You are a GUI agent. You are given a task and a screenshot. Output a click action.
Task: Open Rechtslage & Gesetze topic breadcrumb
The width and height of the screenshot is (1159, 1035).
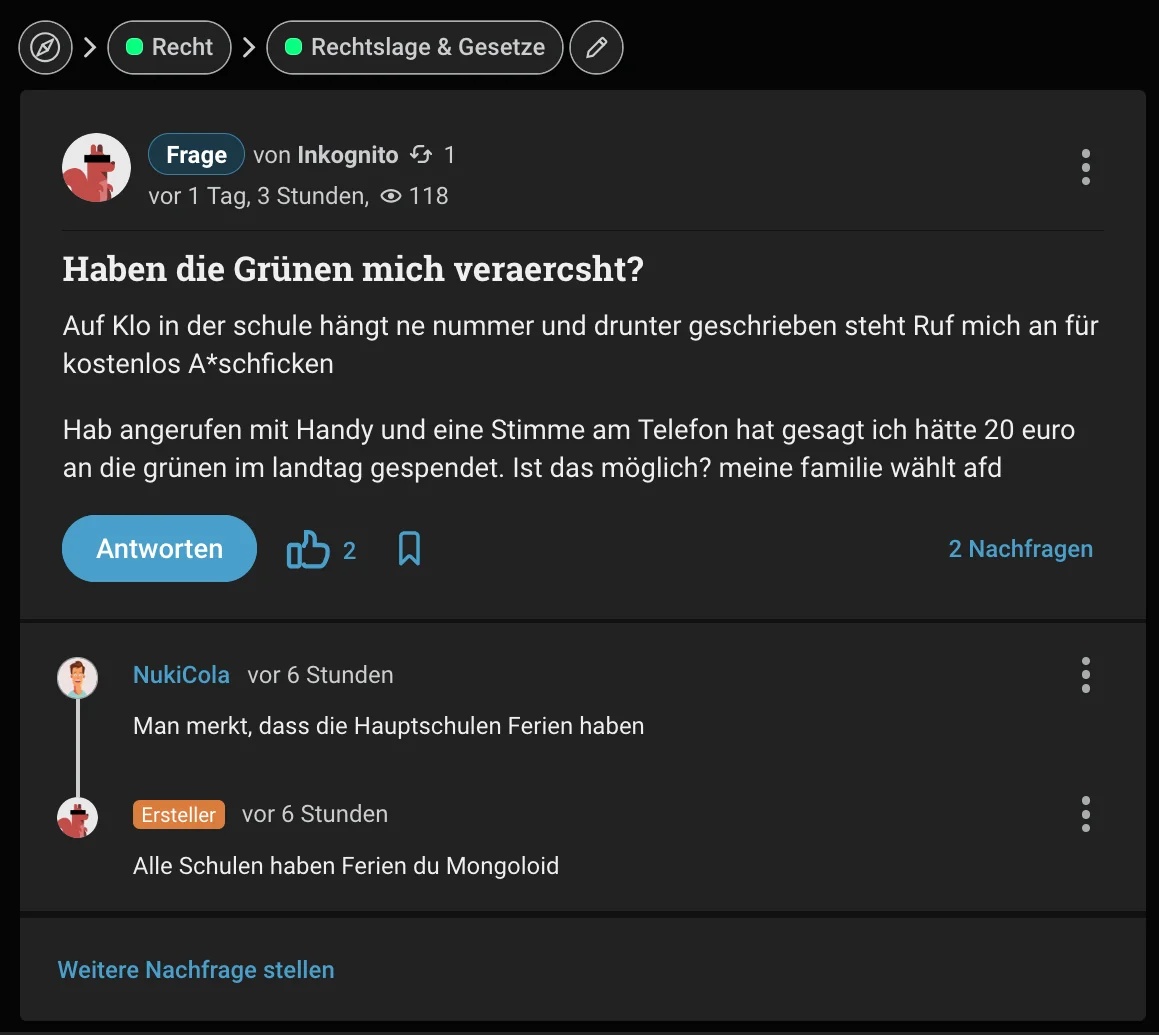click(x=414, y=48)
